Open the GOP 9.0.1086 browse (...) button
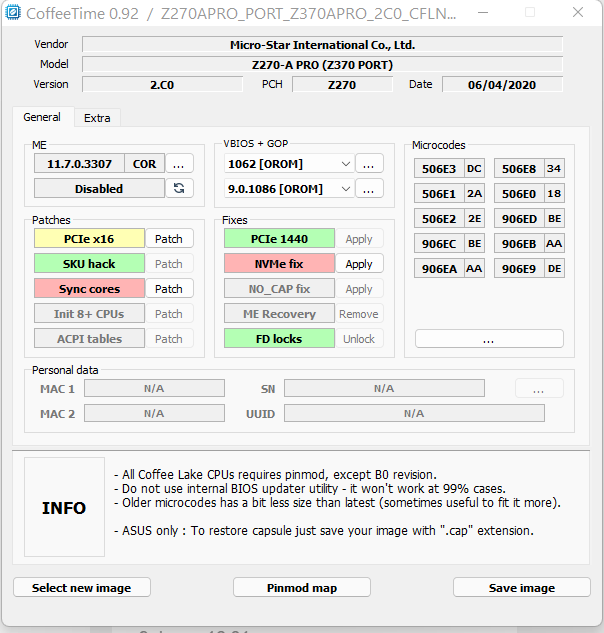604x633 pixels. [x=369, y=189]
